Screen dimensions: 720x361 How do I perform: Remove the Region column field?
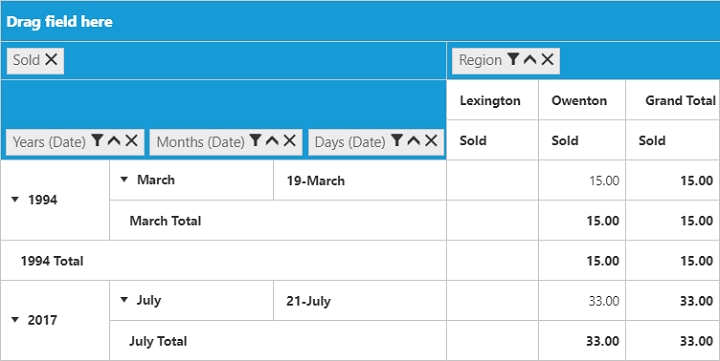pos(547,59)
